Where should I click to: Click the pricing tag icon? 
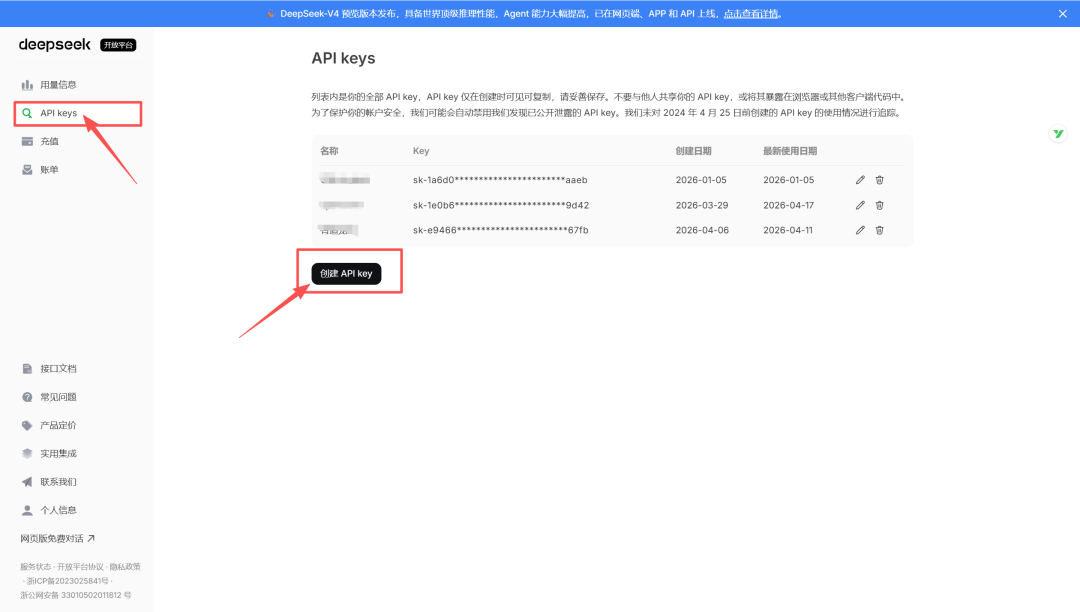[x=27, y=425]
